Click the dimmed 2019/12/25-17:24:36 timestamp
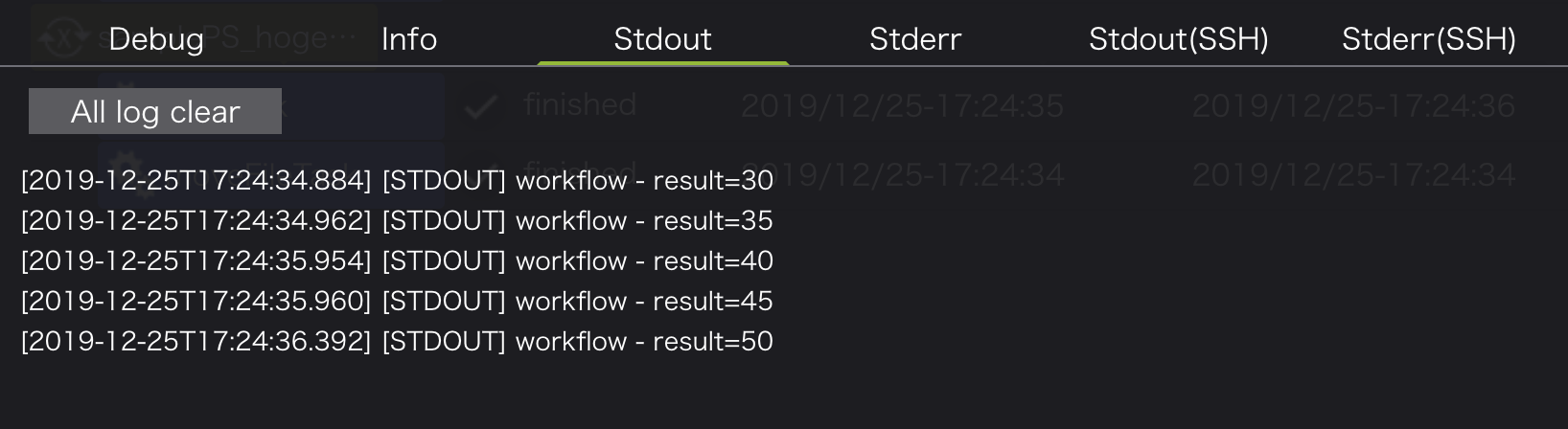 [1353, 105]
